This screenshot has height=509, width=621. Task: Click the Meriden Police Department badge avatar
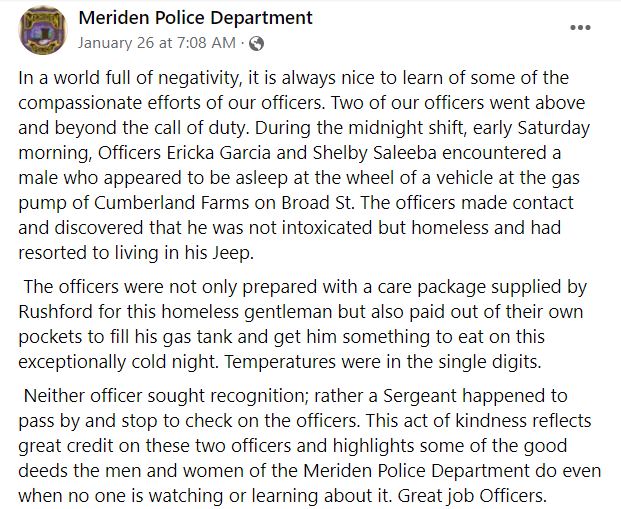pos(43,30)
